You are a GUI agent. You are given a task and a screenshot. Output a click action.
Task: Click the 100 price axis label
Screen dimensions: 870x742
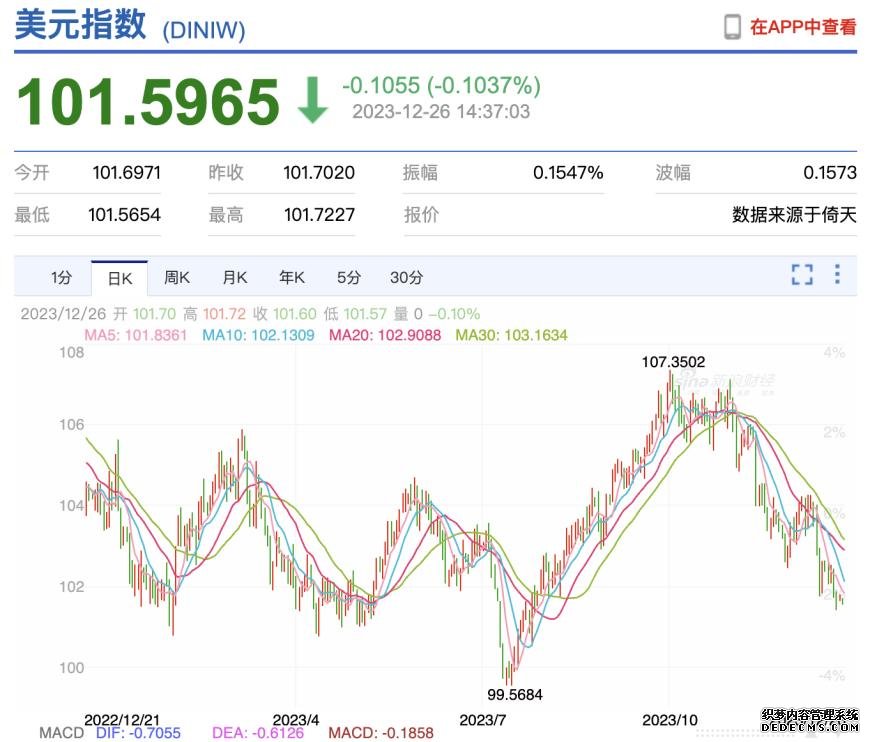point(72,668)
